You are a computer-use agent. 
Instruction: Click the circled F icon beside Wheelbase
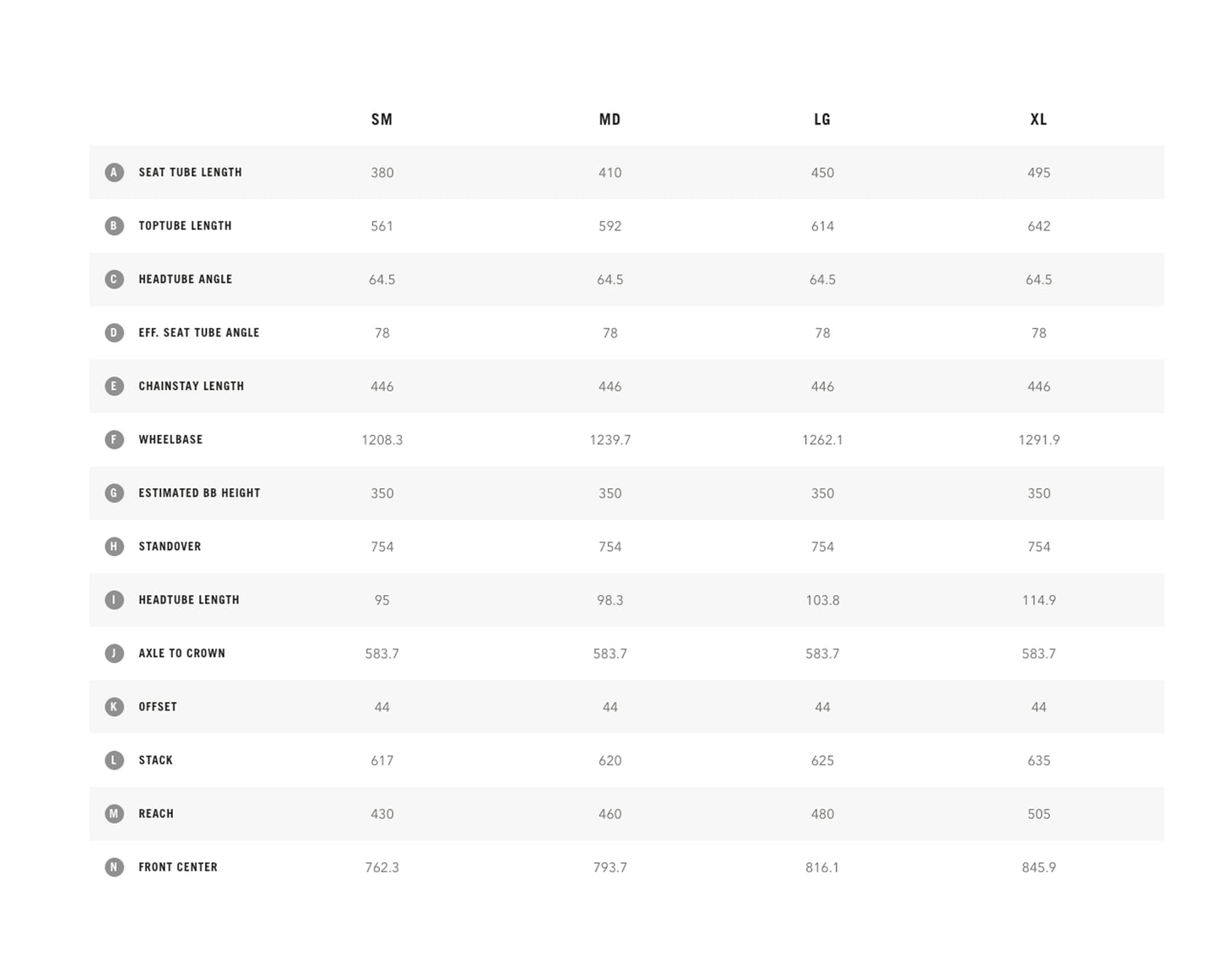tap(114, 439)
